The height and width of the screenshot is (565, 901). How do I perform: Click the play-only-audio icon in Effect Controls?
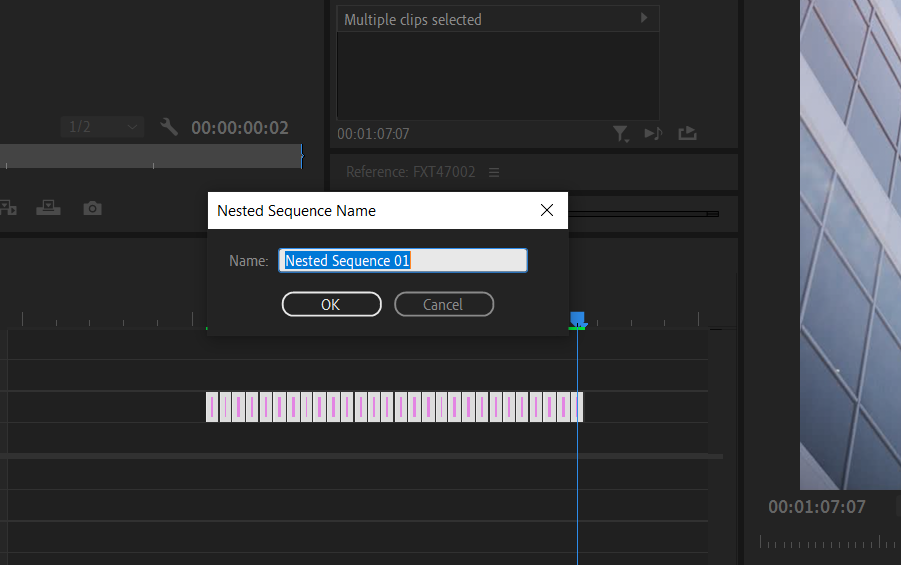[653, 134]
